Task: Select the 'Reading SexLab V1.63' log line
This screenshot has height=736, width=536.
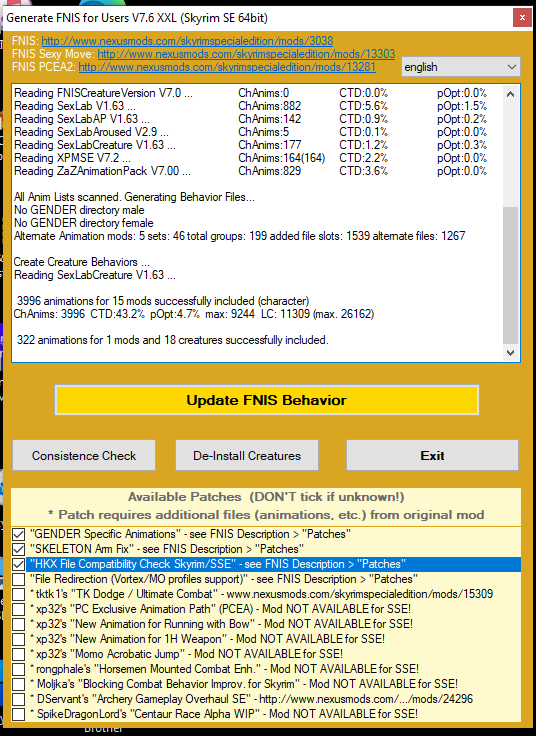Action: 250,106
